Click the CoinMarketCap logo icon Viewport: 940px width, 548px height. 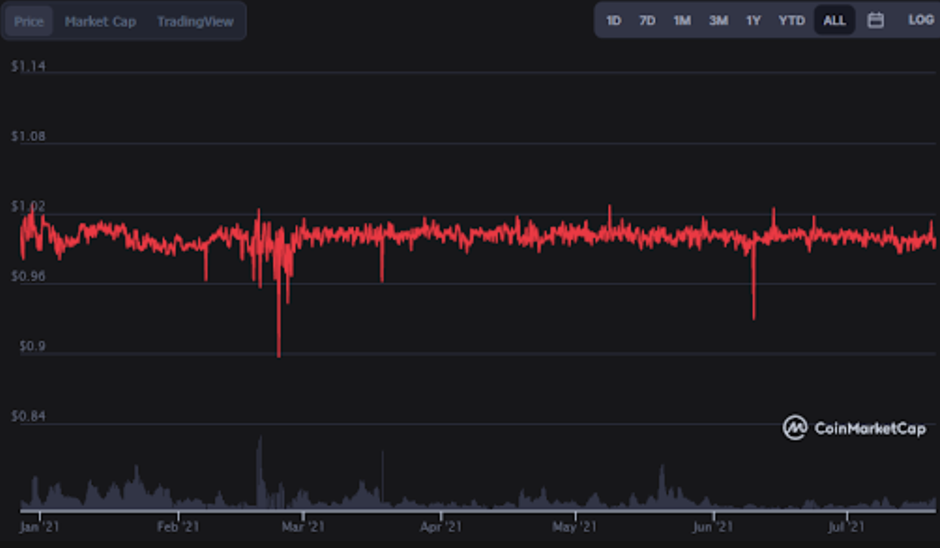tap(795, 428)
